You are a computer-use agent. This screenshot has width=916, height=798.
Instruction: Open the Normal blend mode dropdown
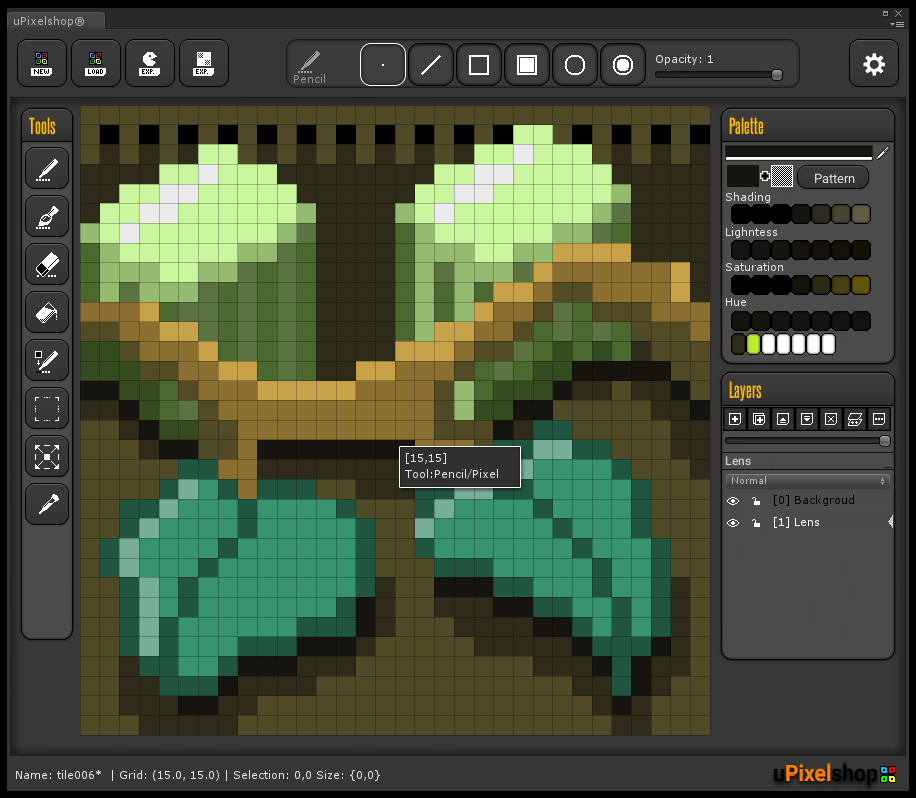tap(806, 480)
